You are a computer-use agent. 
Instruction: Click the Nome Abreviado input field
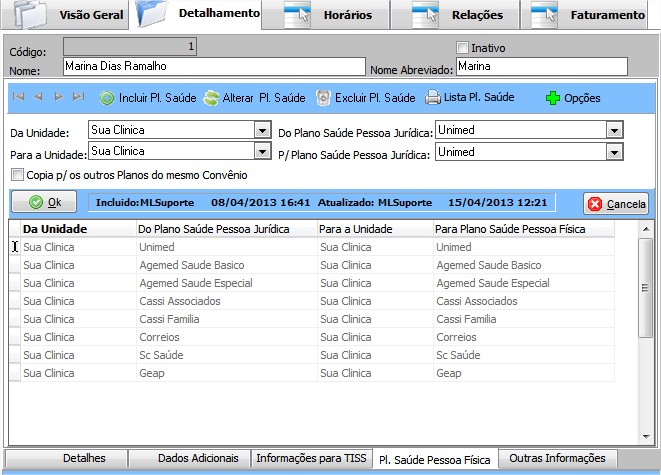click(x=540, y=66)
